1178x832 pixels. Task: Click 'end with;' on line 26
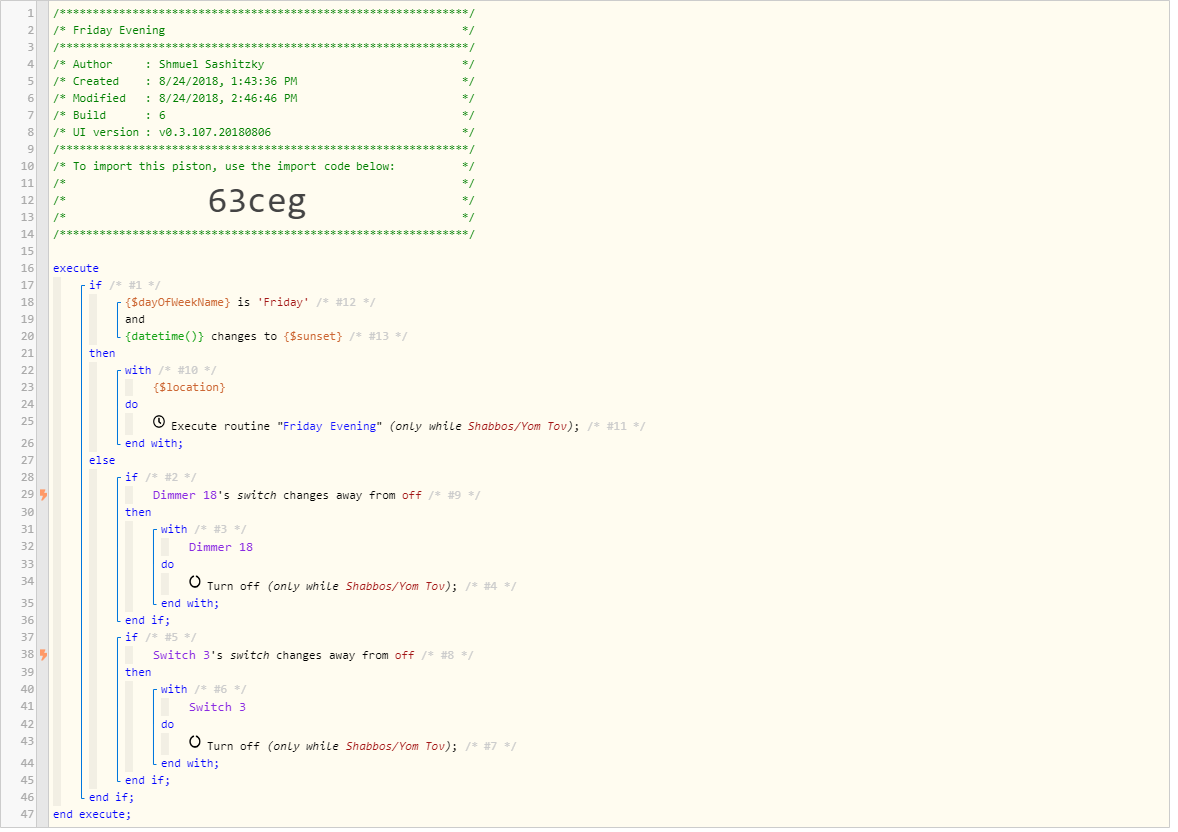pyautogui.click(x=154, y=443)
